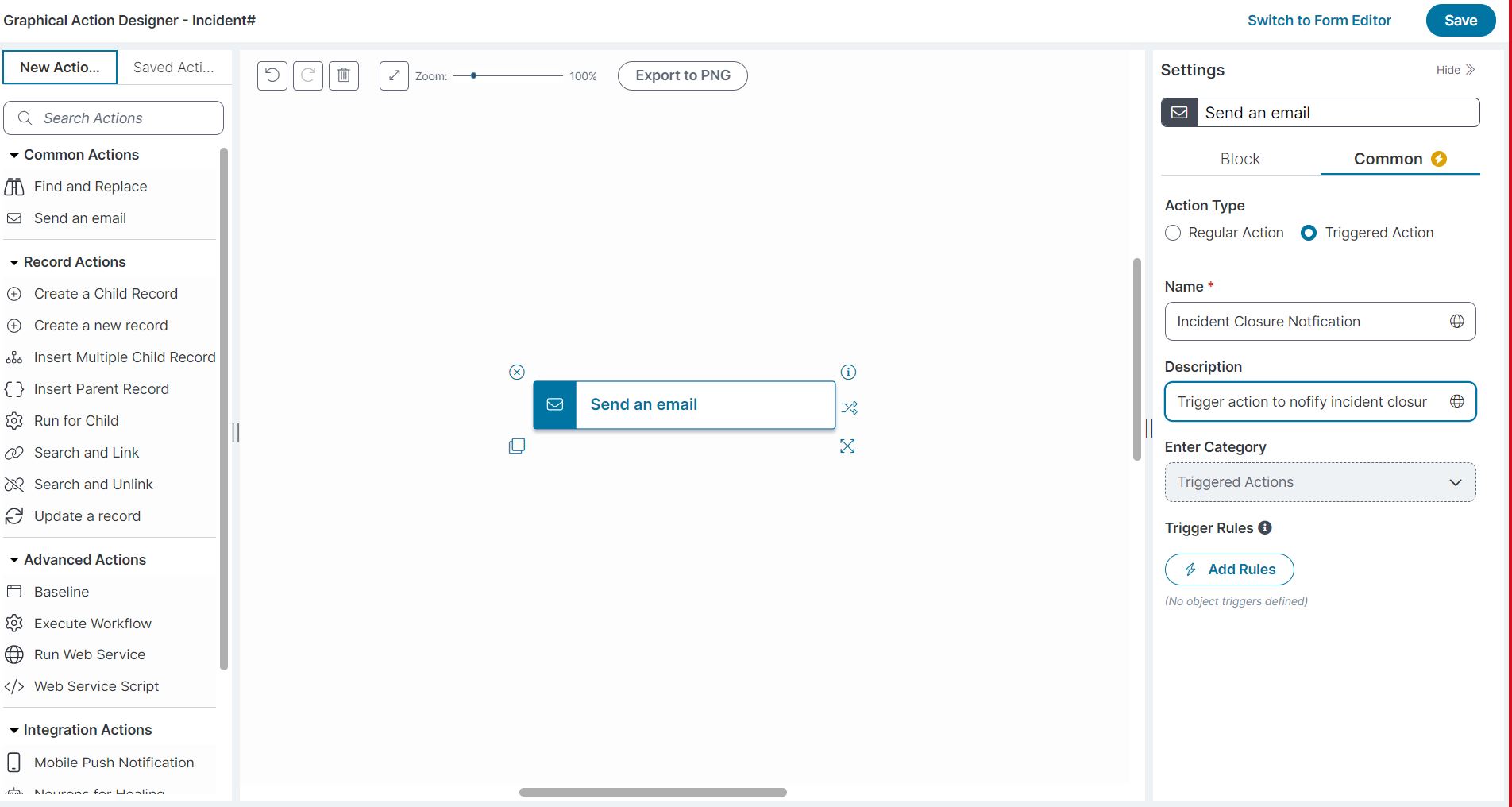Open Switch to Form Editor link
Image resolution: width=1512 pixels, height=807 pixels.
coord(1319,20)
